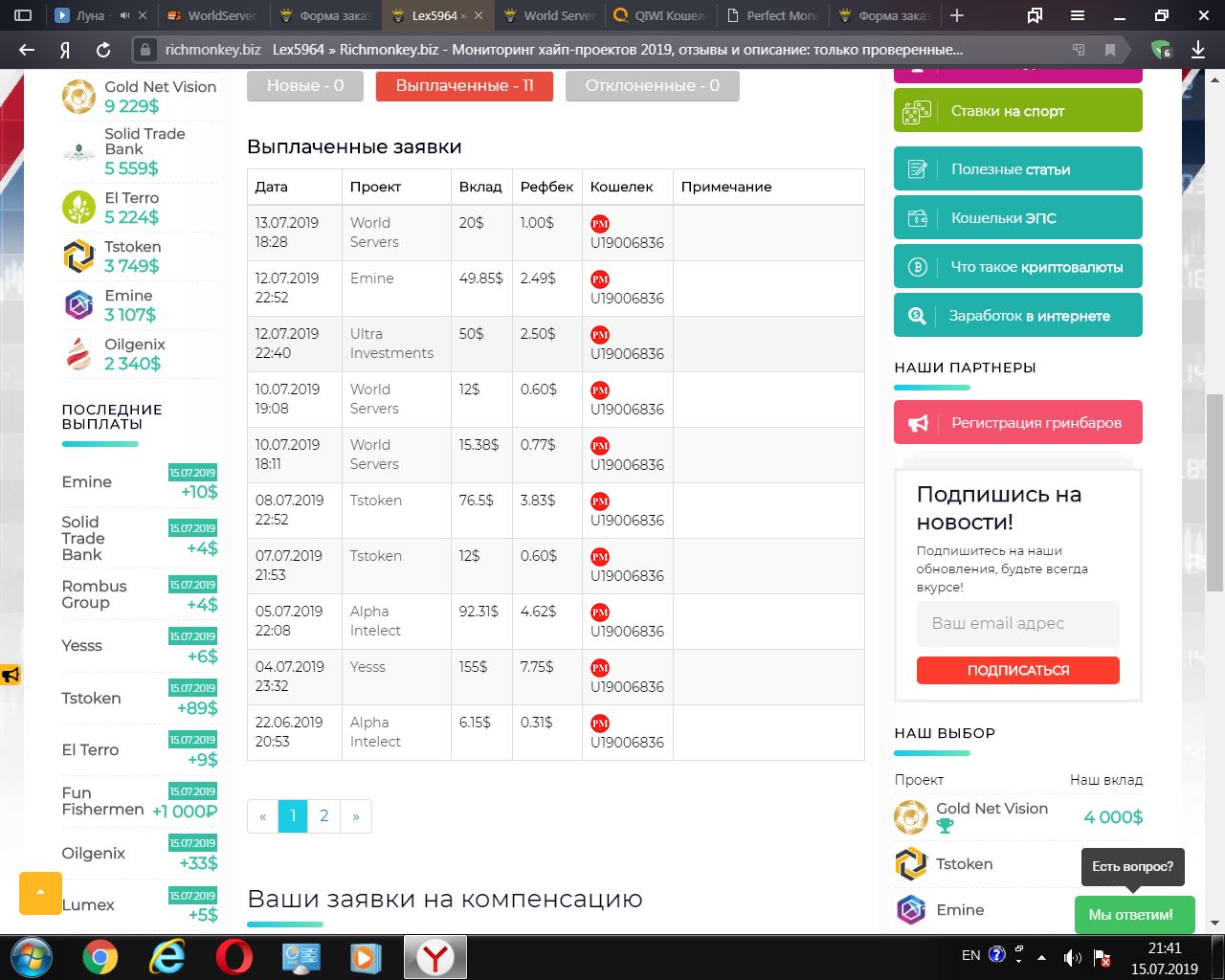Switch to the Perfect Money tab
Image resolution: width=1225 pixels, height=980 pixels.
click(771, 15)
